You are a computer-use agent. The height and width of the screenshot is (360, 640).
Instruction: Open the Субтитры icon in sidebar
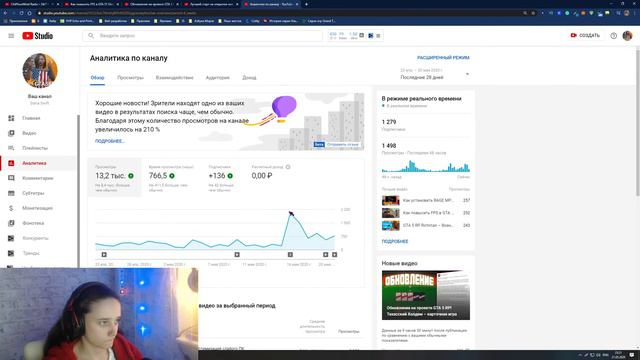pyautogui.click(x=11, y=193)
